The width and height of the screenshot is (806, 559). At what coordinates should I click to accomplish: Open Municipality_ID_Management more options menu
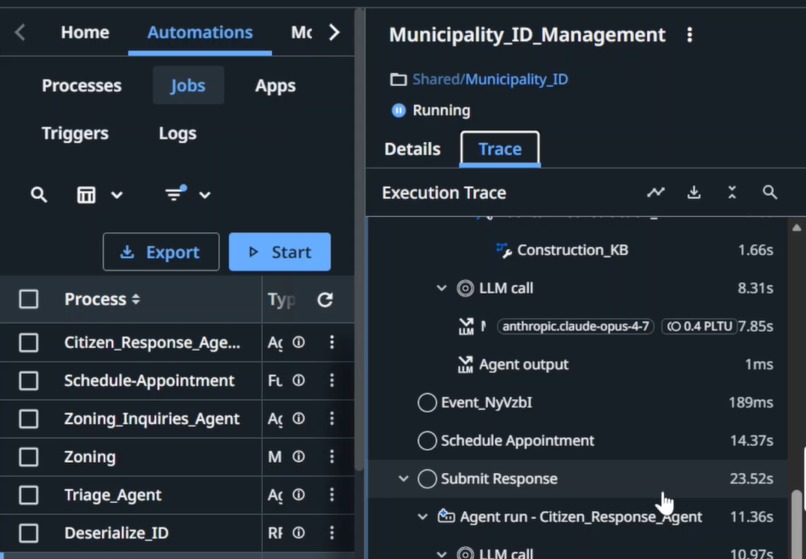click(689, 35)
